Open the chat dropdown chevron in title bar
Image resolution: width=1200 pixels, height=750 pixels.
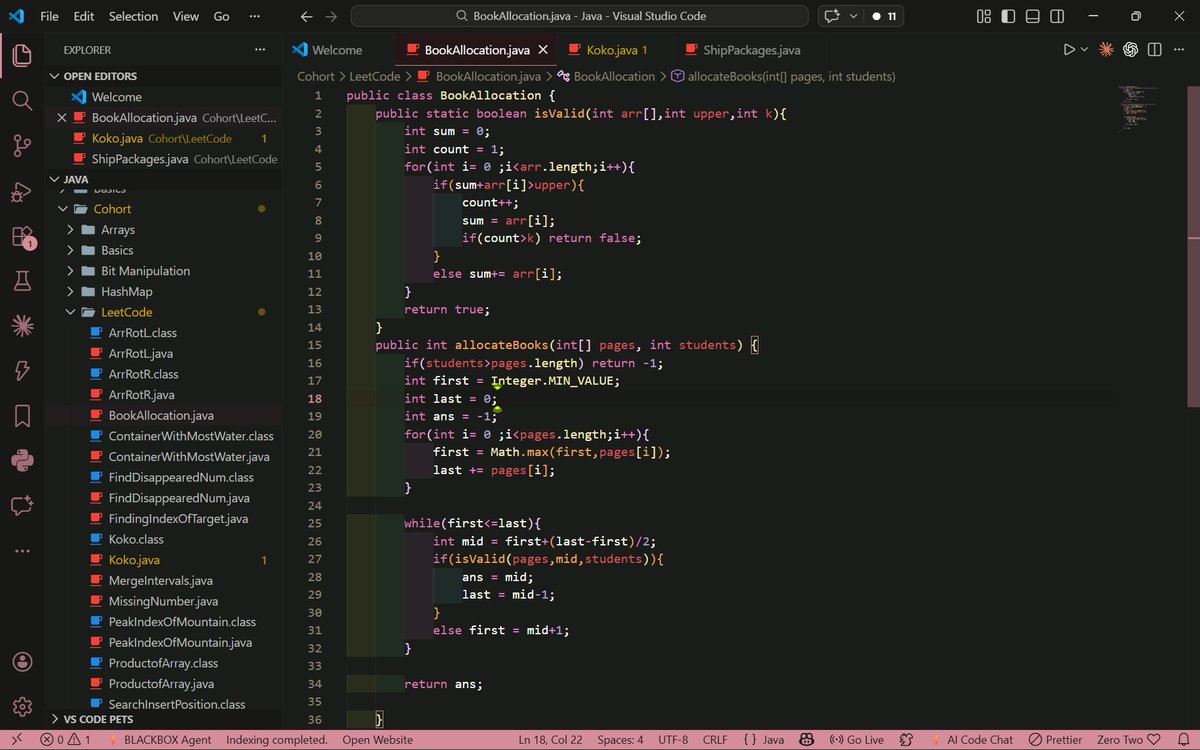tap(853, 16)
